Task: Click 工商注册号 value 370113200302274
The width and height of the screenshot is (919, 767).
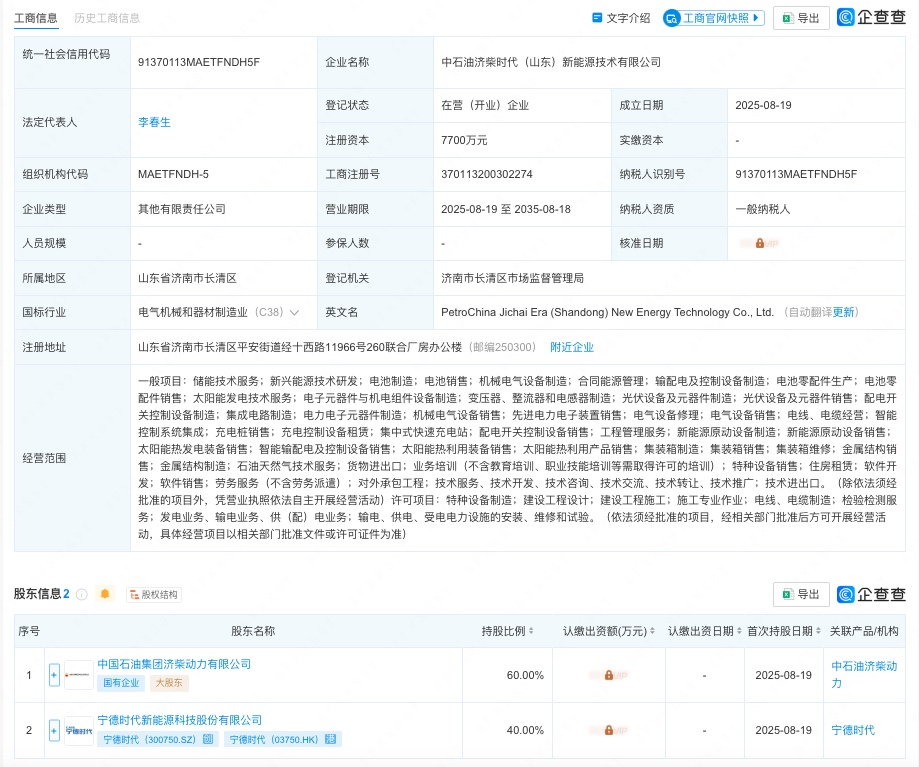Action: [487, 174]
